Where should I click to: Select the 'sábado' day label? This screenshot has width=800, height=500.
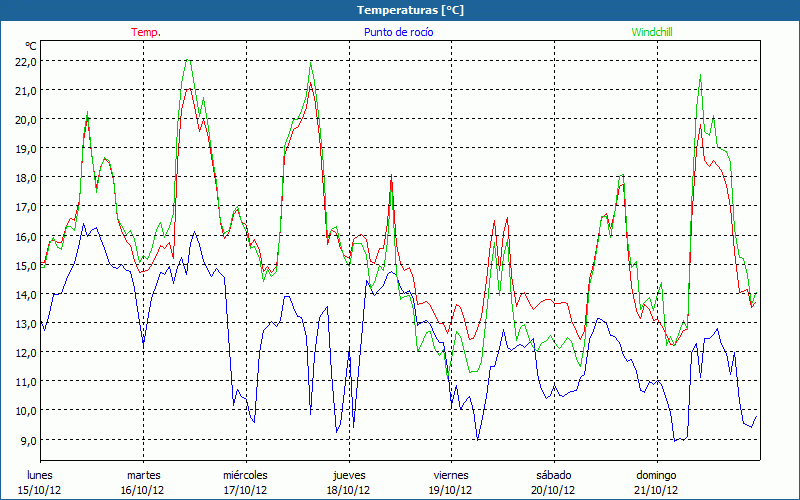tap(553, 475)
